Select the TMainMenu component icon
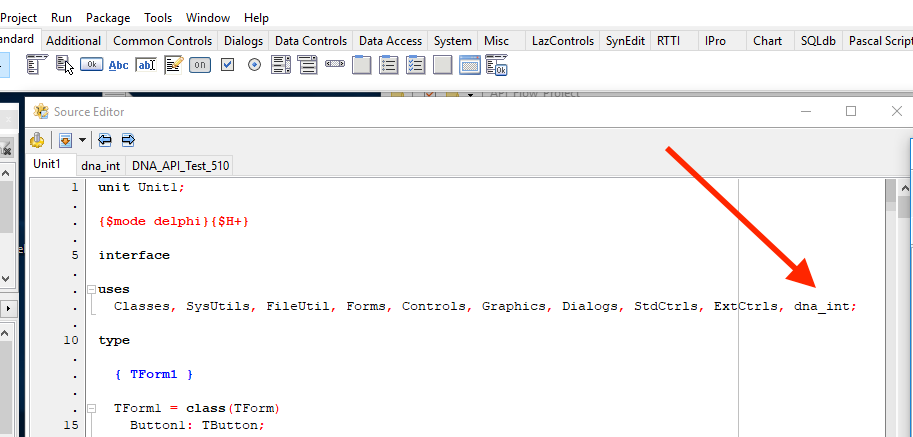 [x=37, y=65]
